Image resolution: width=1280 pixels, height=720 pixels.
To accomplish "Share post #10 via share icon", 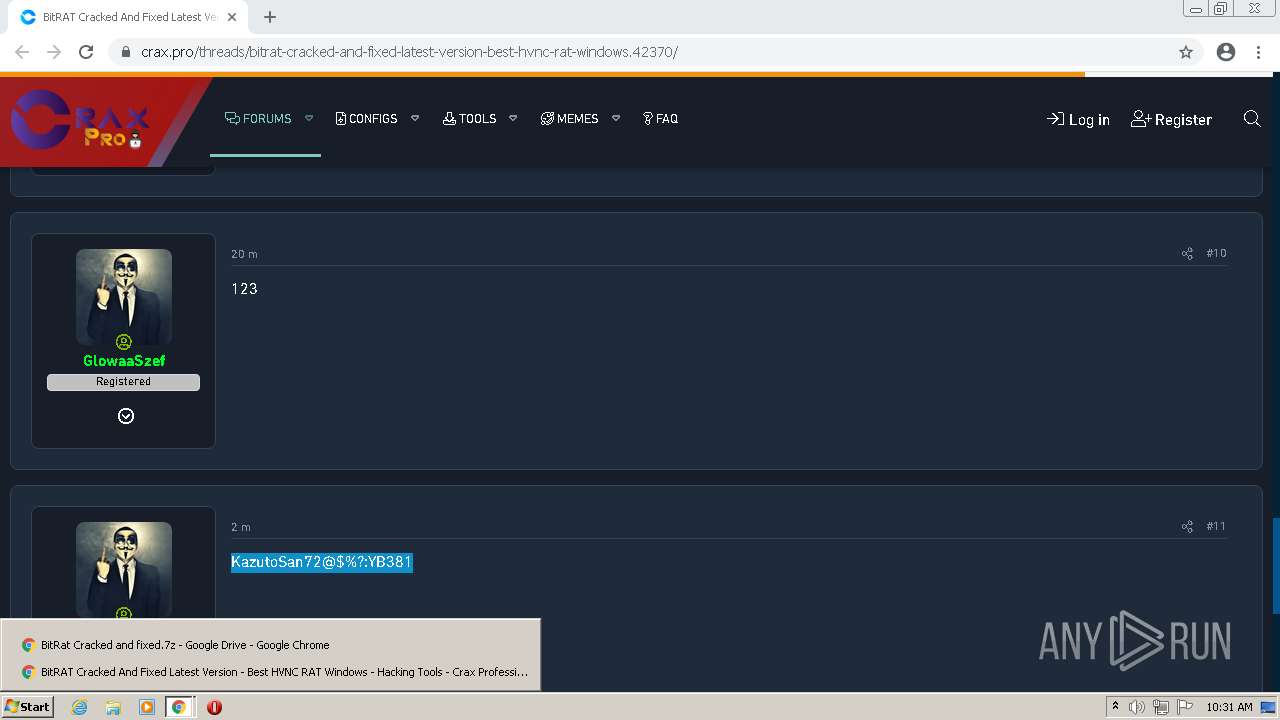I will 1187,254.
